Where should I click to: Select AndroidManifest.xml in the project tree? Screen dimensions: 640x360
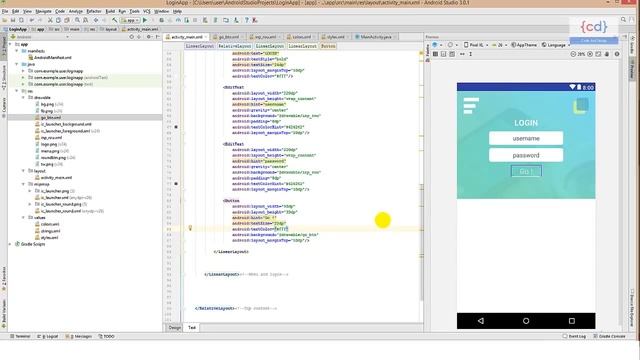(x=50, y=58)
